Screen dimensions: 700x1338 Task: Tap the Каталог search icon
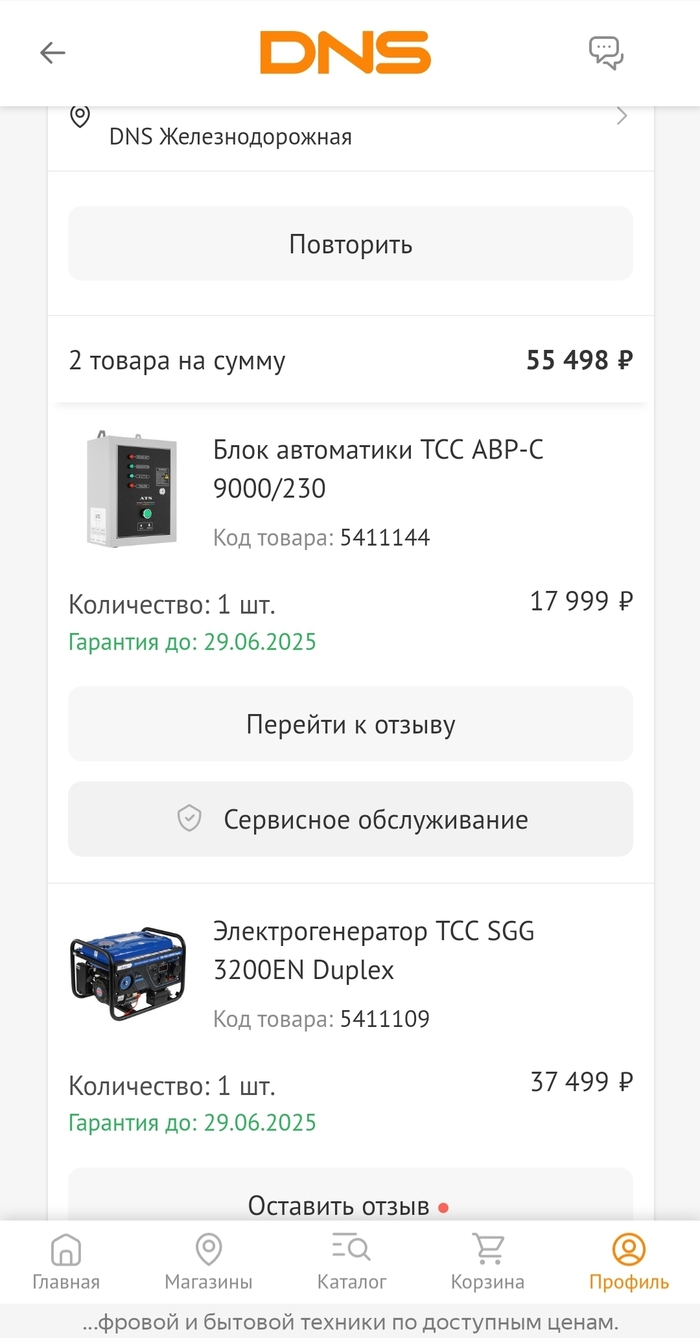pyautogui.click(x=351, y=1248)
